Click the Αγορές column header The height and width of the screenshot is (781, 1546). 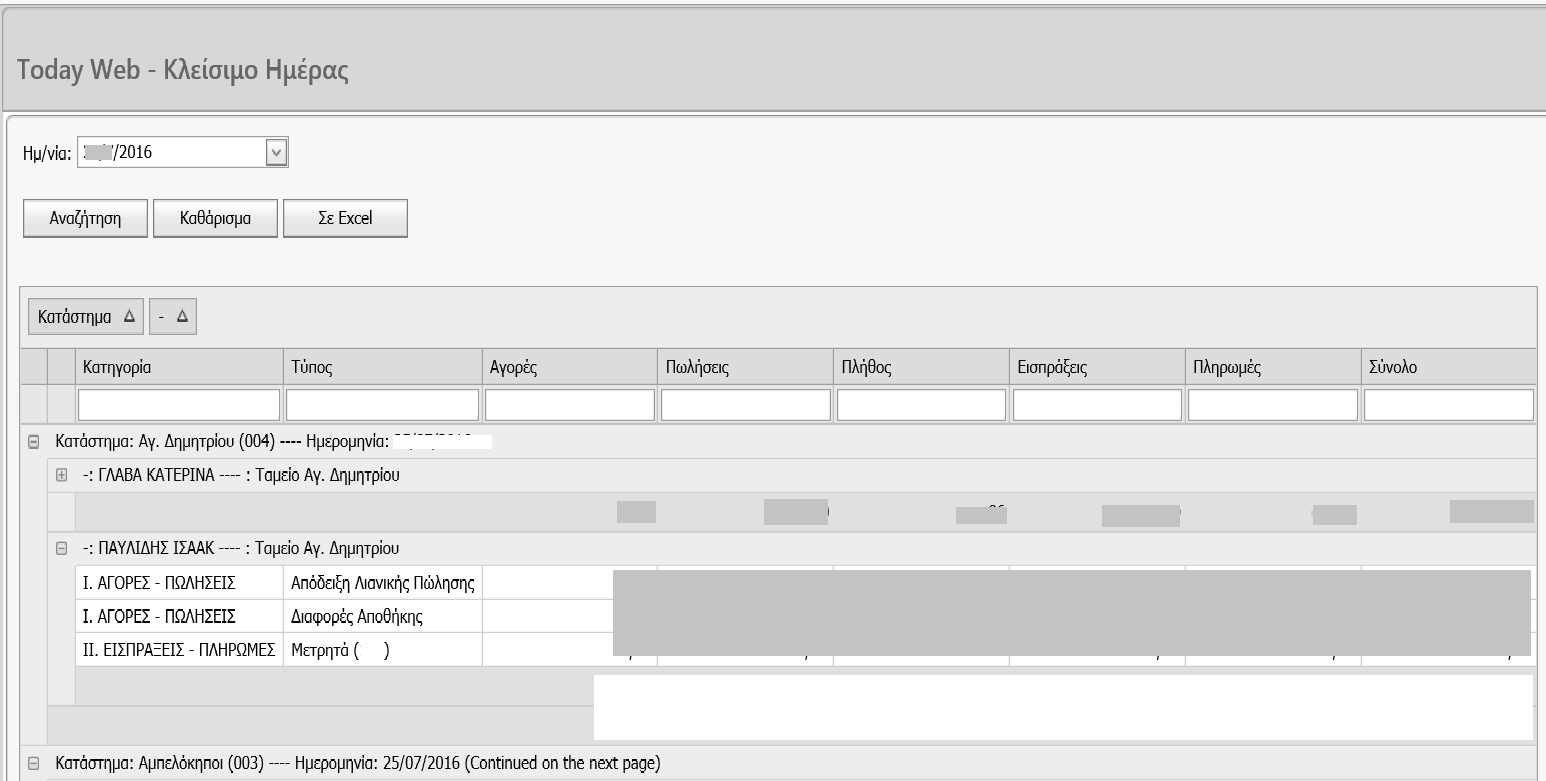tap(568, 367)
